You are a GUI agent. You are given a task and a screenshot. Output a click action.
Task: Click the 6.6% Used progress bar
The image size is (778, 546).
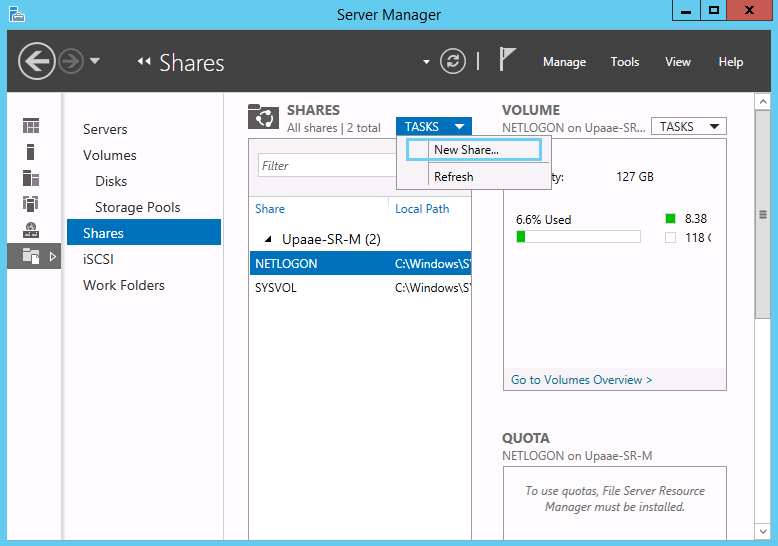click(x=578, y=237)
